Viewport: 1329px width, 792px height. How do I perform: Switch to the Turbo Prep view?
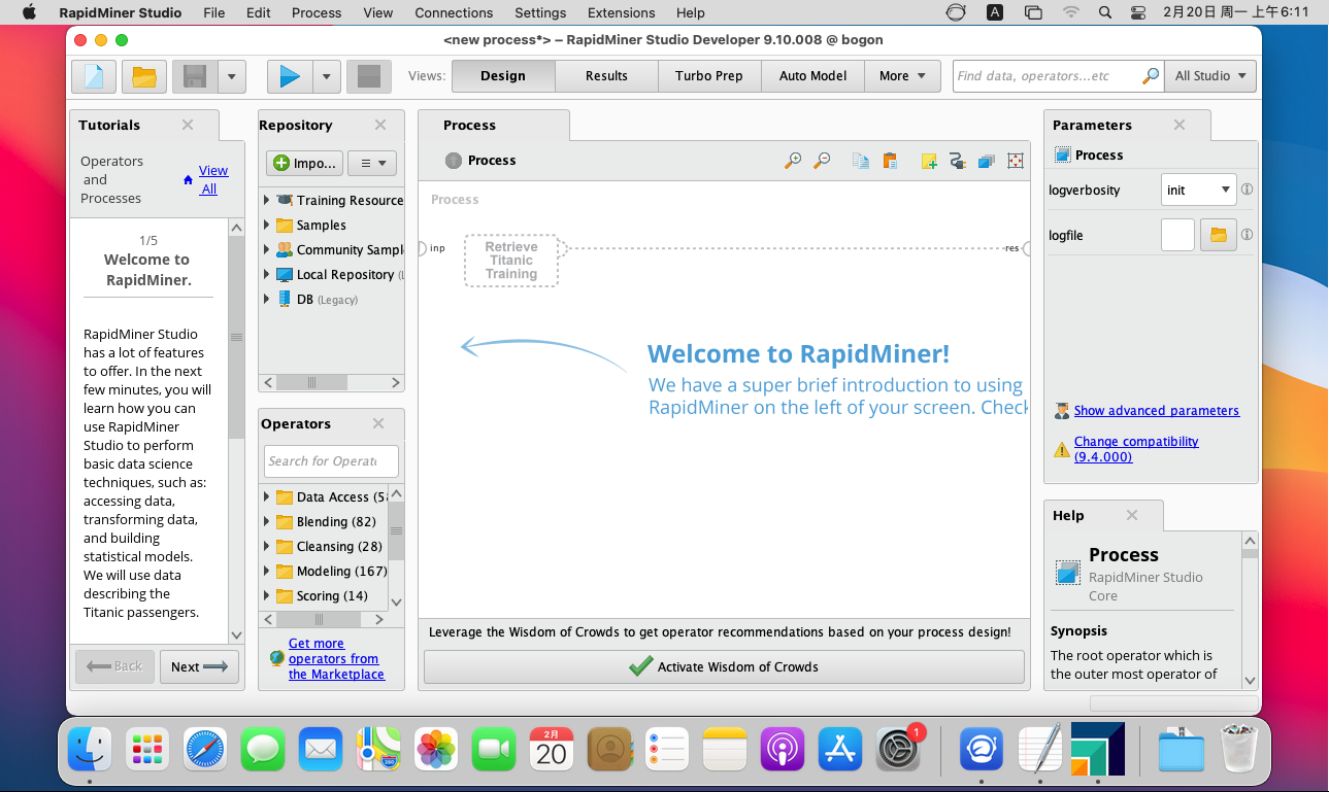click(709, 76)
